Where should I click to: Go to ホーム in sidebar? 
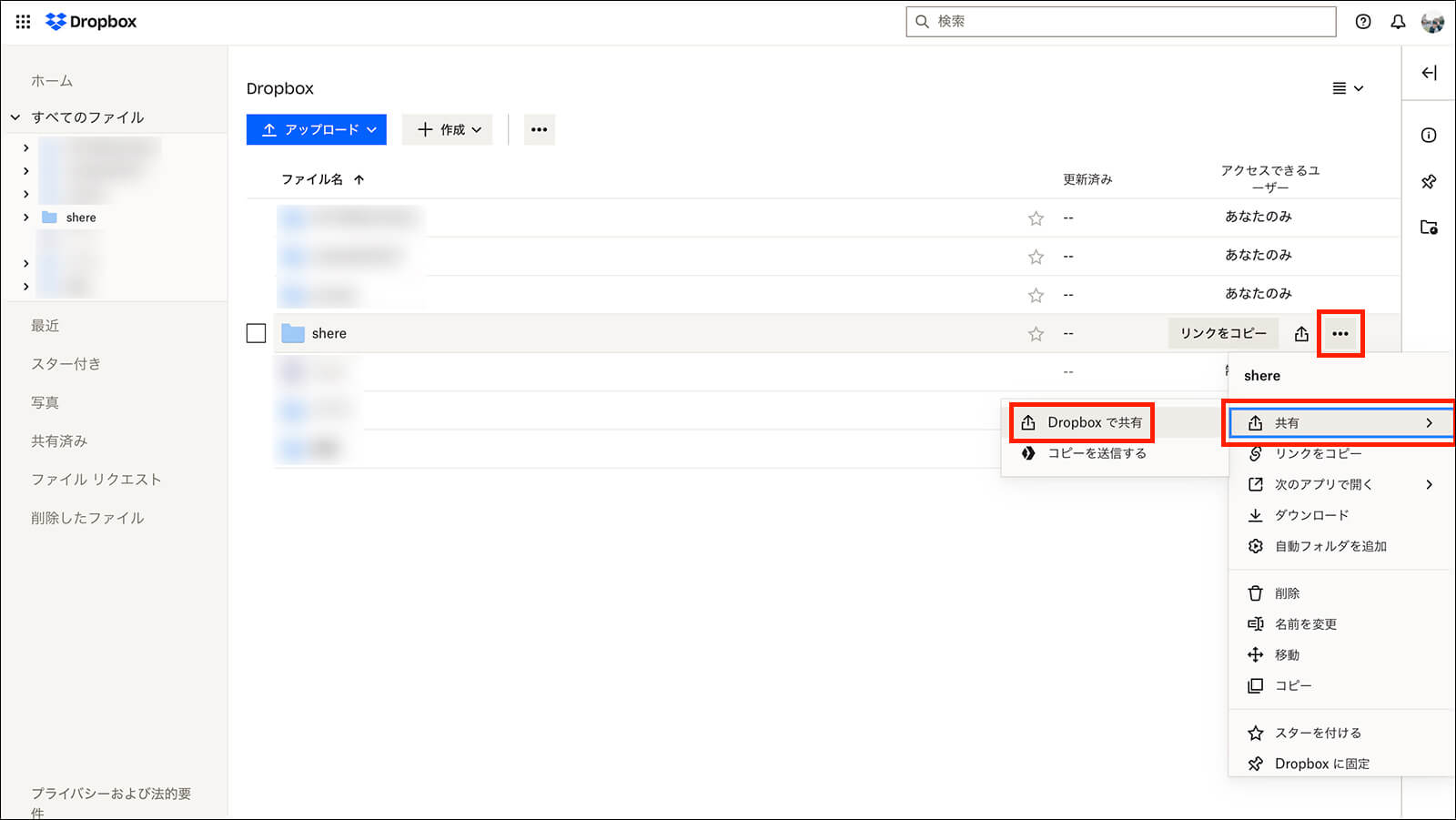tap(52, 81)
